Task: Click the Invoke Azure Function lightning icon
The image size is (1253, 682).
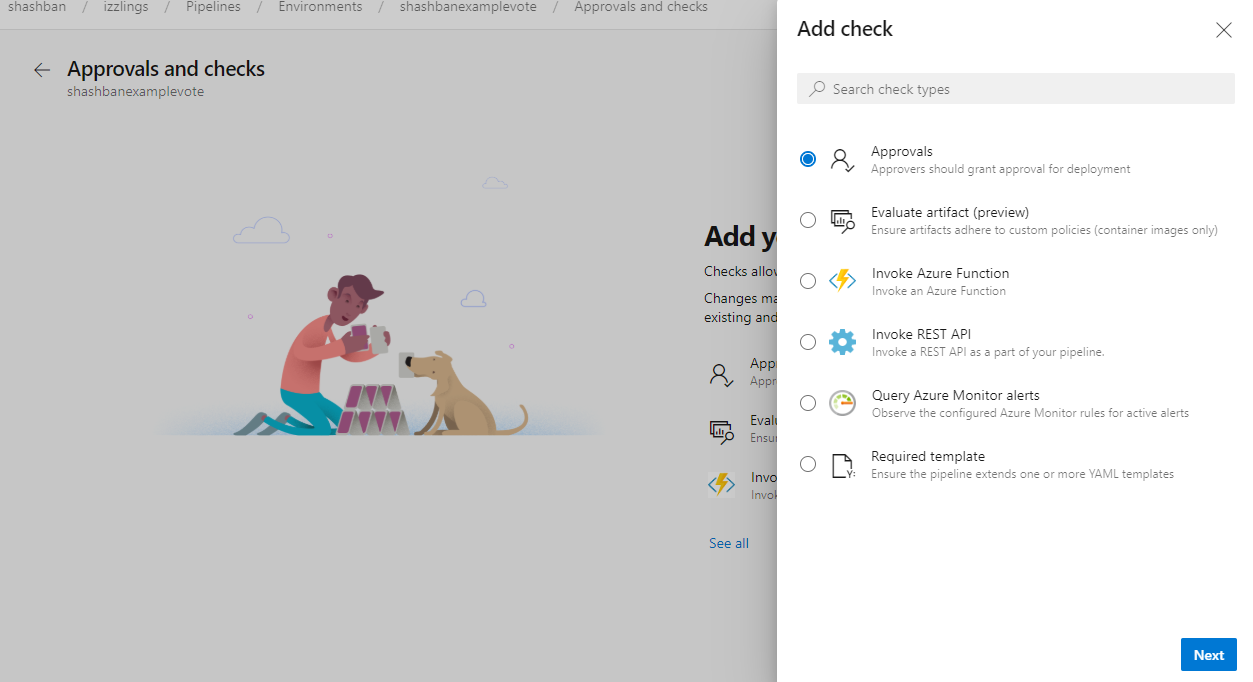Action: click(x=841, y=280)
